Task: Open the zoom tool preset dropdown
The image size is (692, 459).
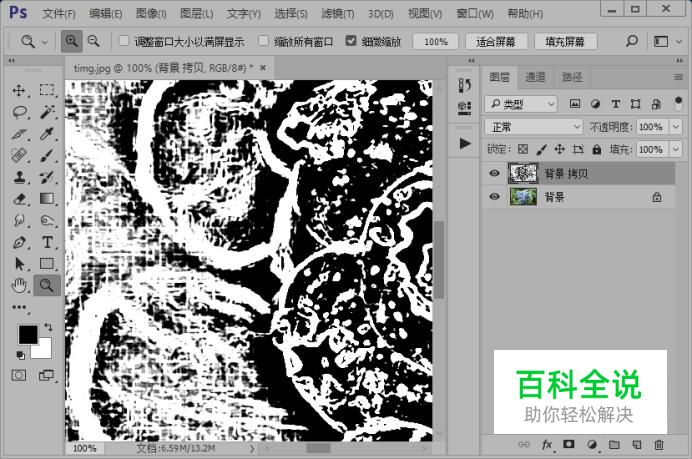Action: coord(45,42)
